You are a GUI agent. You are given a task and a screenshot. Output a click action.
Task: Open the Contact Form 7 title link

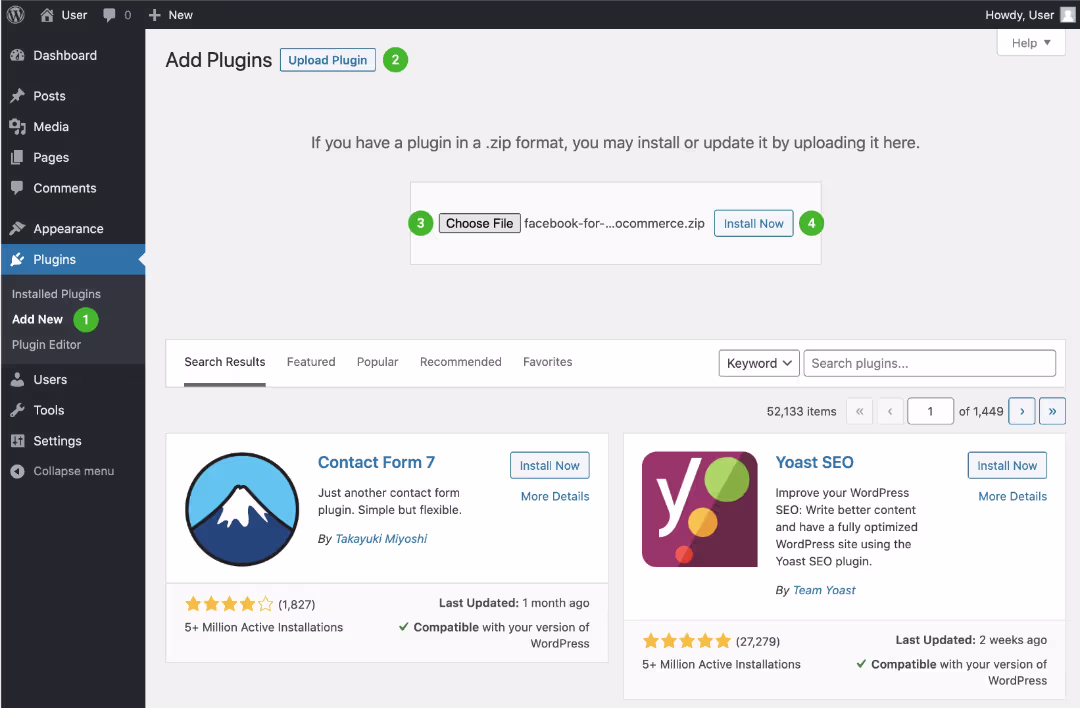(x=376, y=462)
